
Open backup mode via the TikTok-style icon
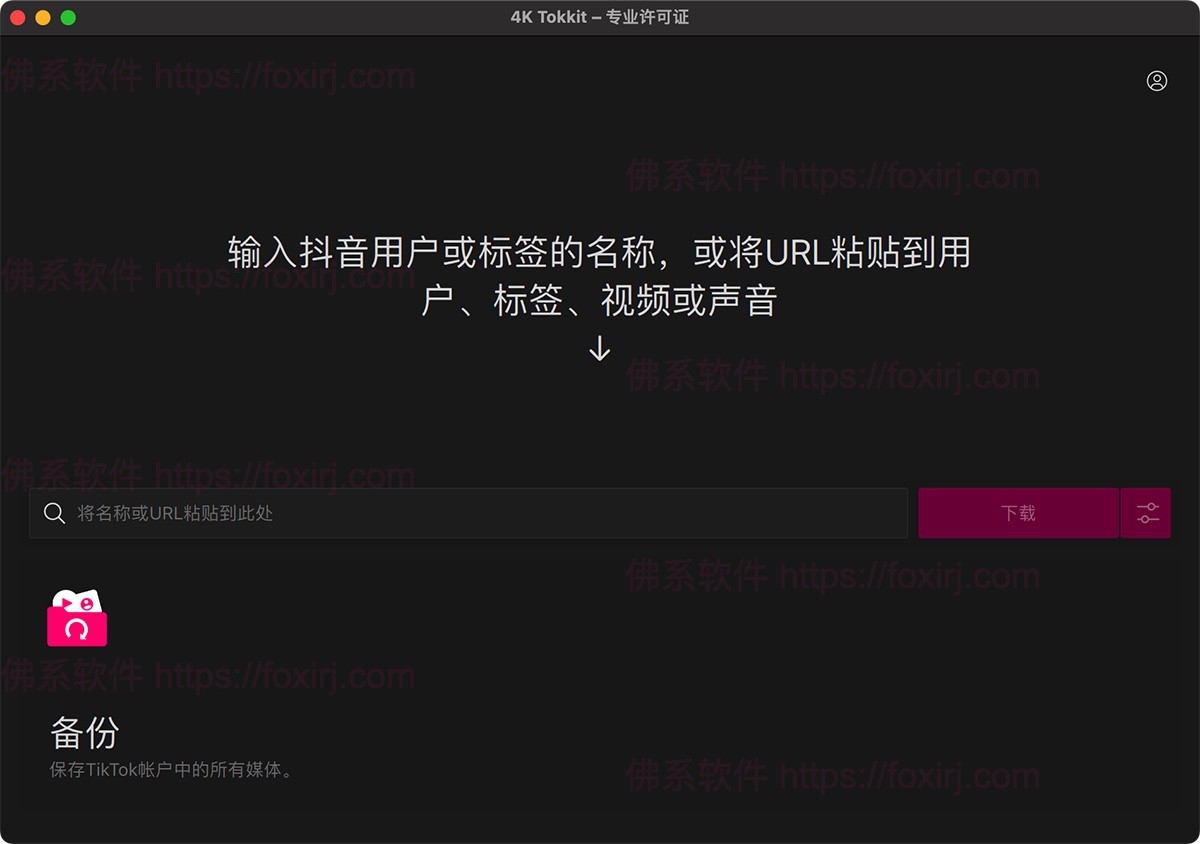point(77,618)
